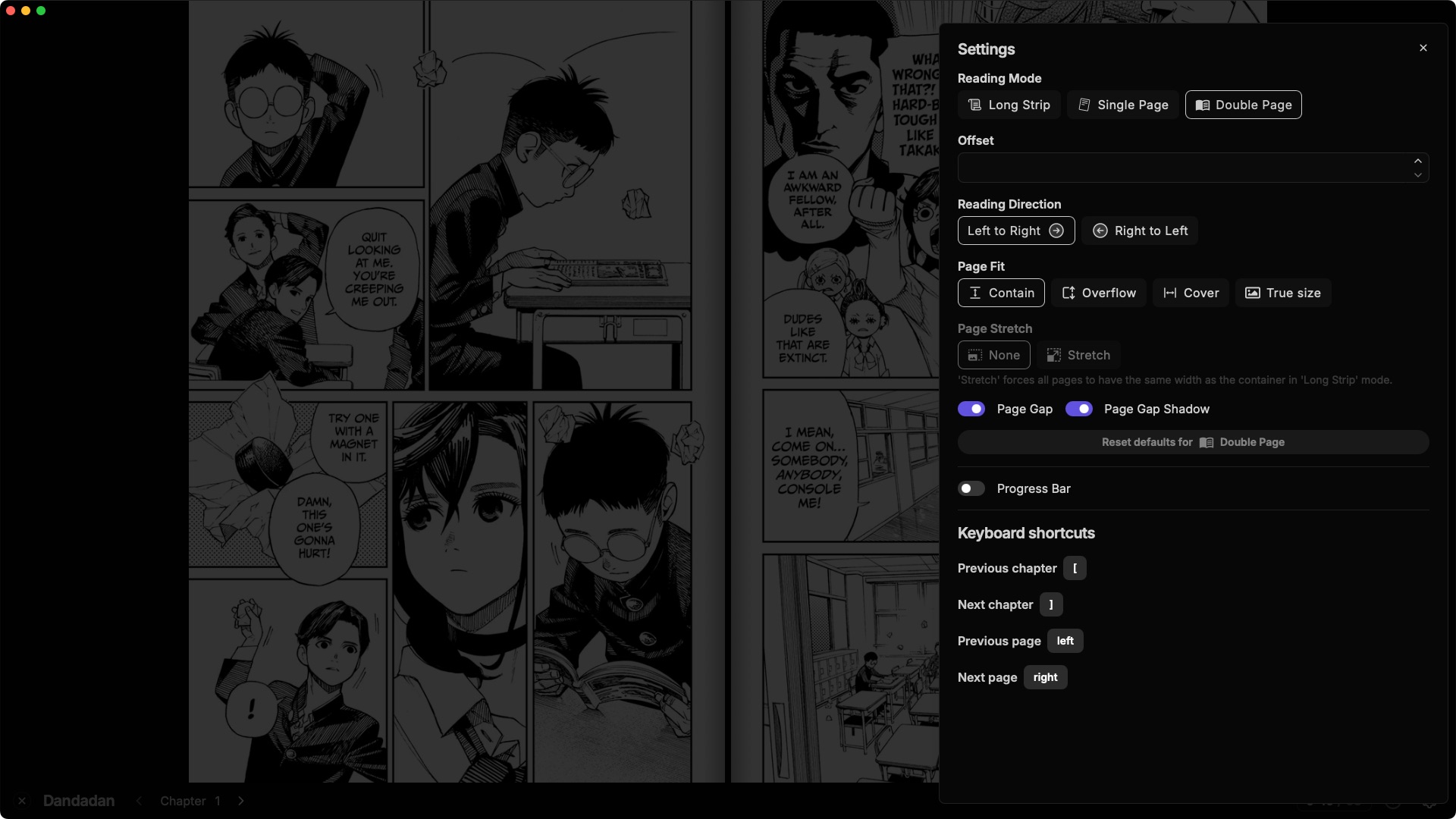Close the reader with the X icon
This screenshot has height=819, width=1456.
(x=22, y=801)
